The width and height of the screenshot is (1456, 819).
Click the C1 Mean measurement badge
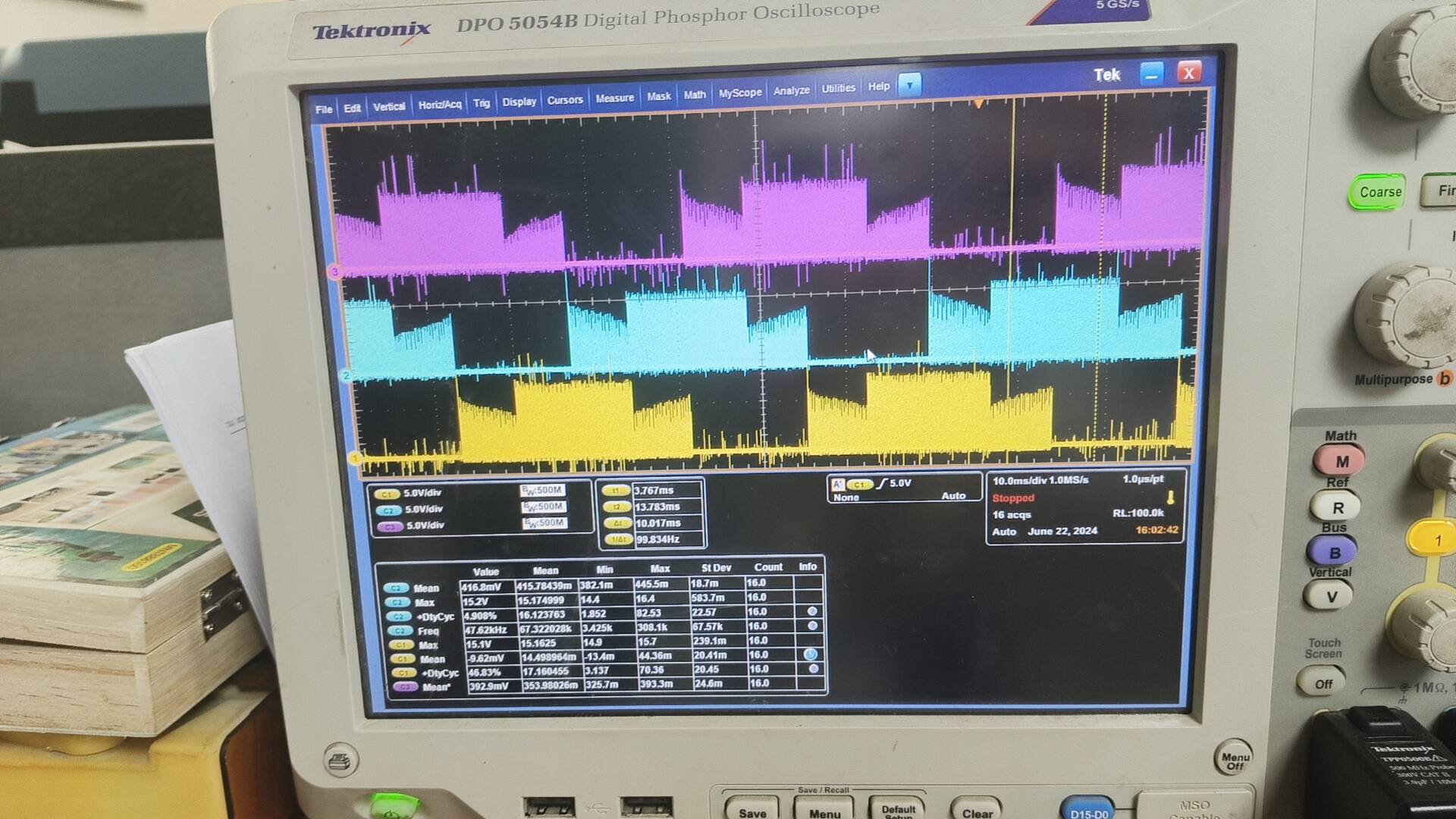402,659
